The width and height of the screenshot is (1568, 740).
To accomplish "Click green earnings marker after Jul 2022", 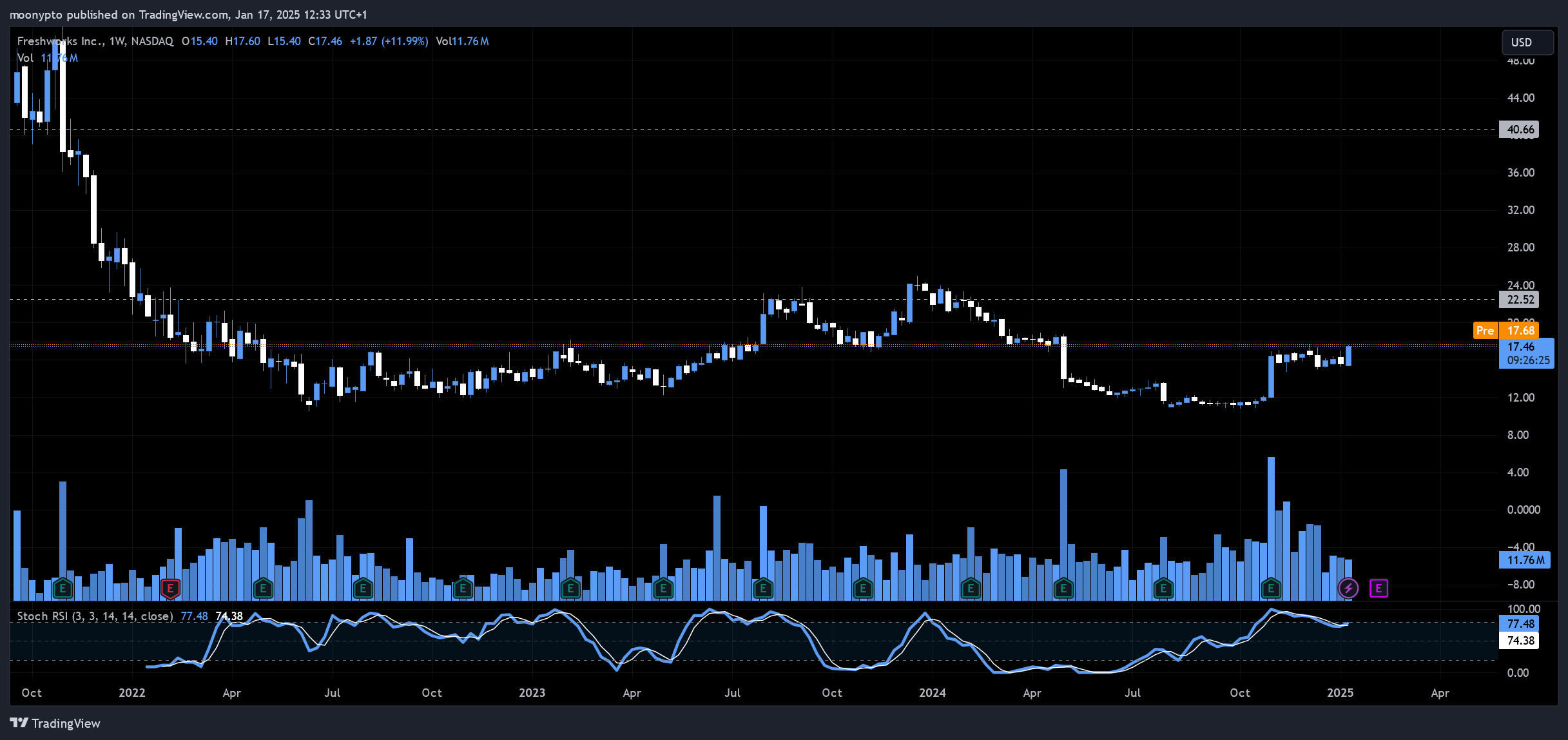I will (363, 588).
